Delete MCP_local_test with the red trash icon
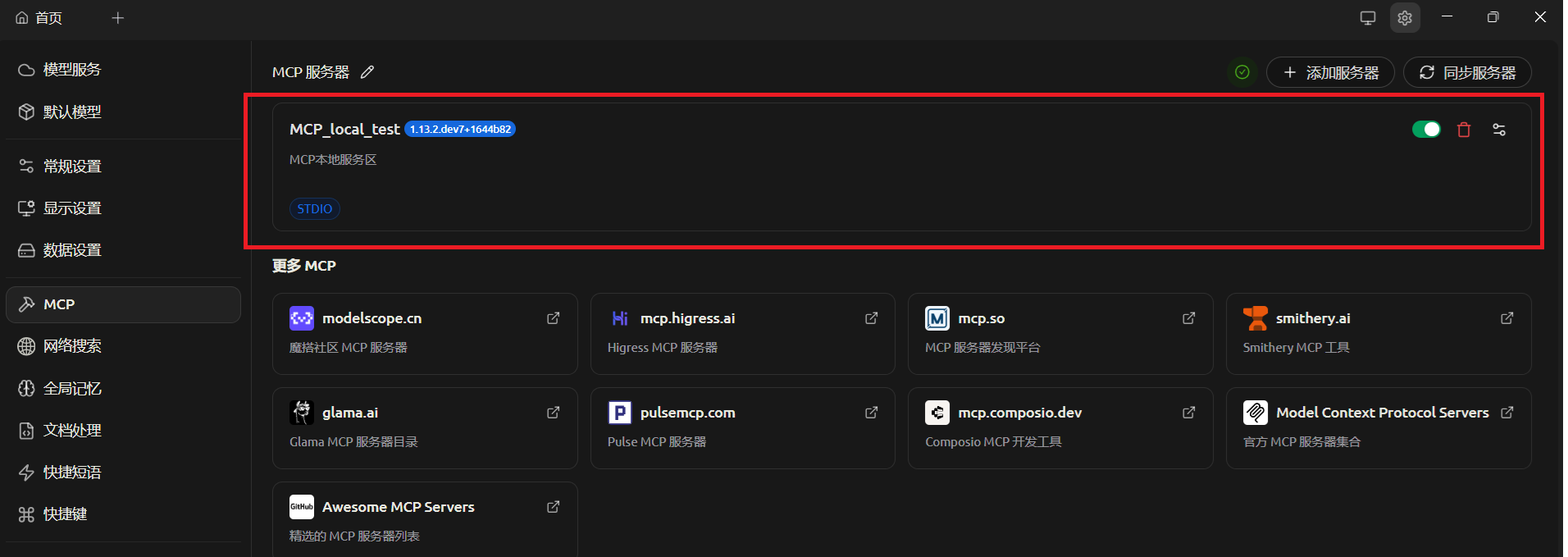 click(1464, 130)
